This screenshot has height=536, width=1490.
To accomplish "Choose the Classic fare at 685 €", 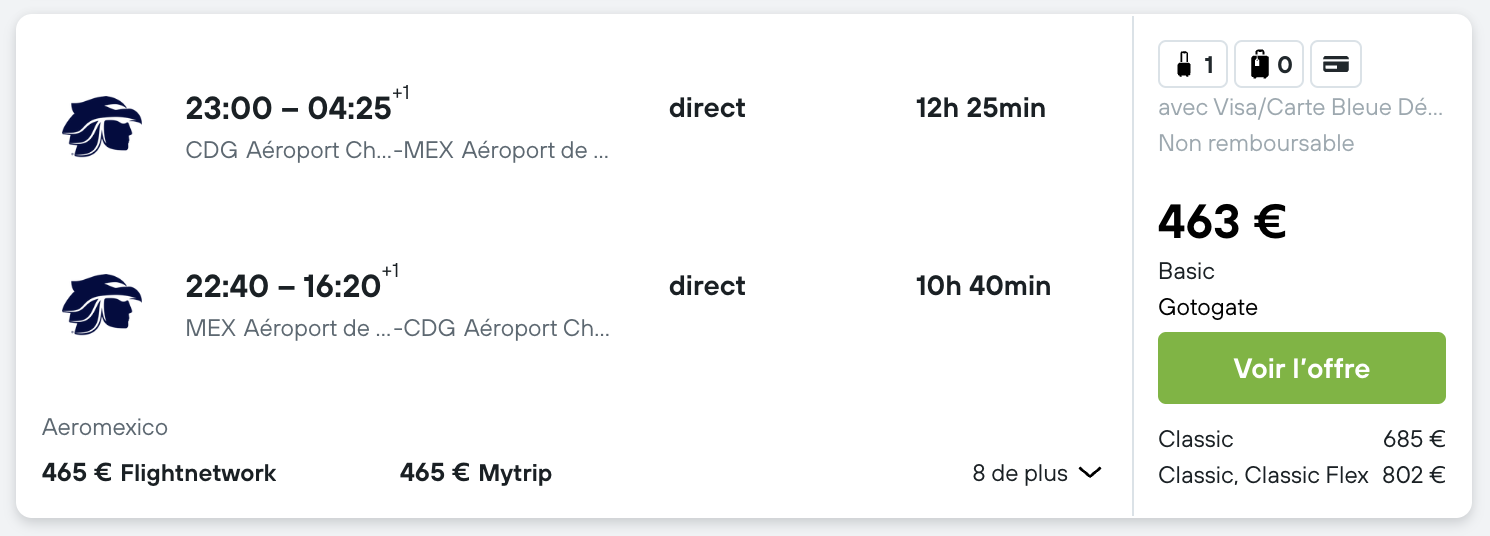I will [1302, 439].
